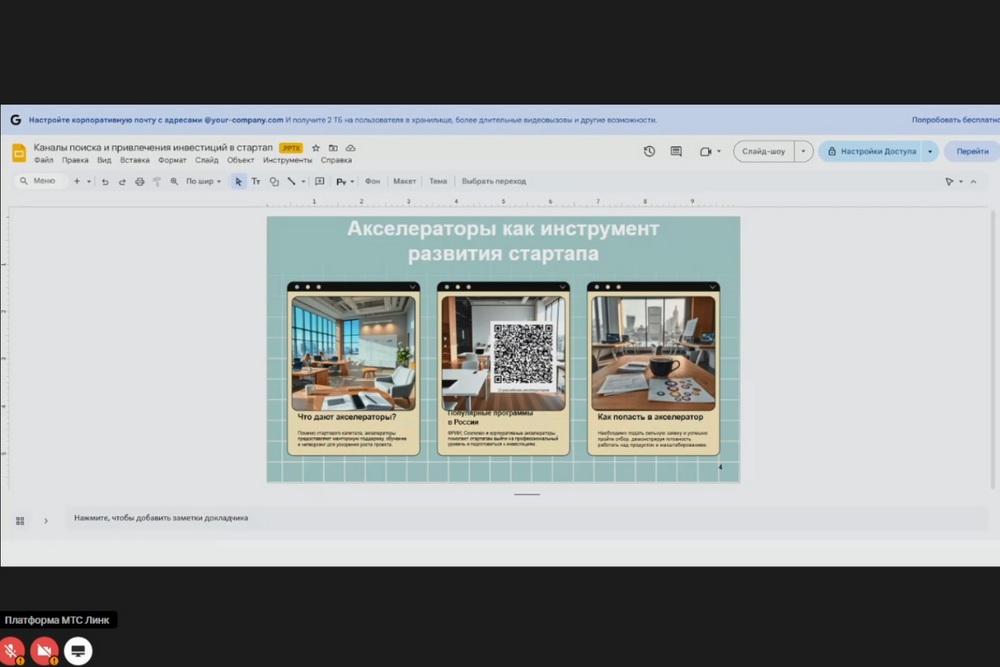Undo the last action
1000x667 pixels.
tap(105, 182)
